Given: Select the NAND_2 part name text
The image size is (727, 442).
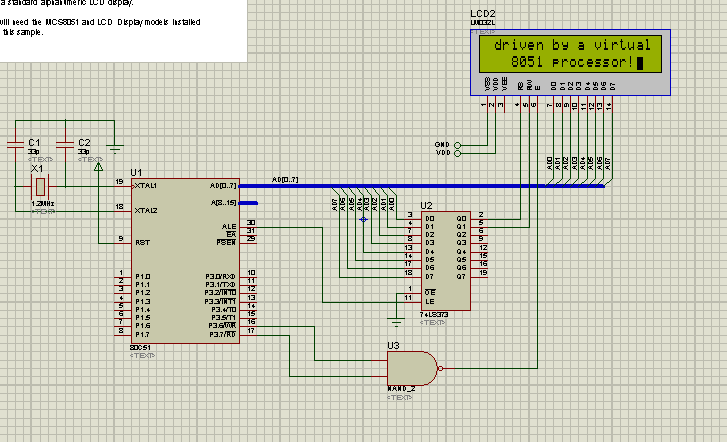Looking at the screenshot, I should click(401, 389).
